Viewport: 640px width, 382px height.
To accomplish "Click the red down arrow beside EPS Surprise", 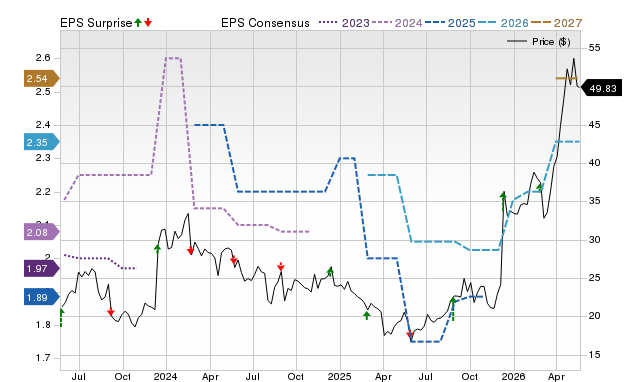I will 148,22.
